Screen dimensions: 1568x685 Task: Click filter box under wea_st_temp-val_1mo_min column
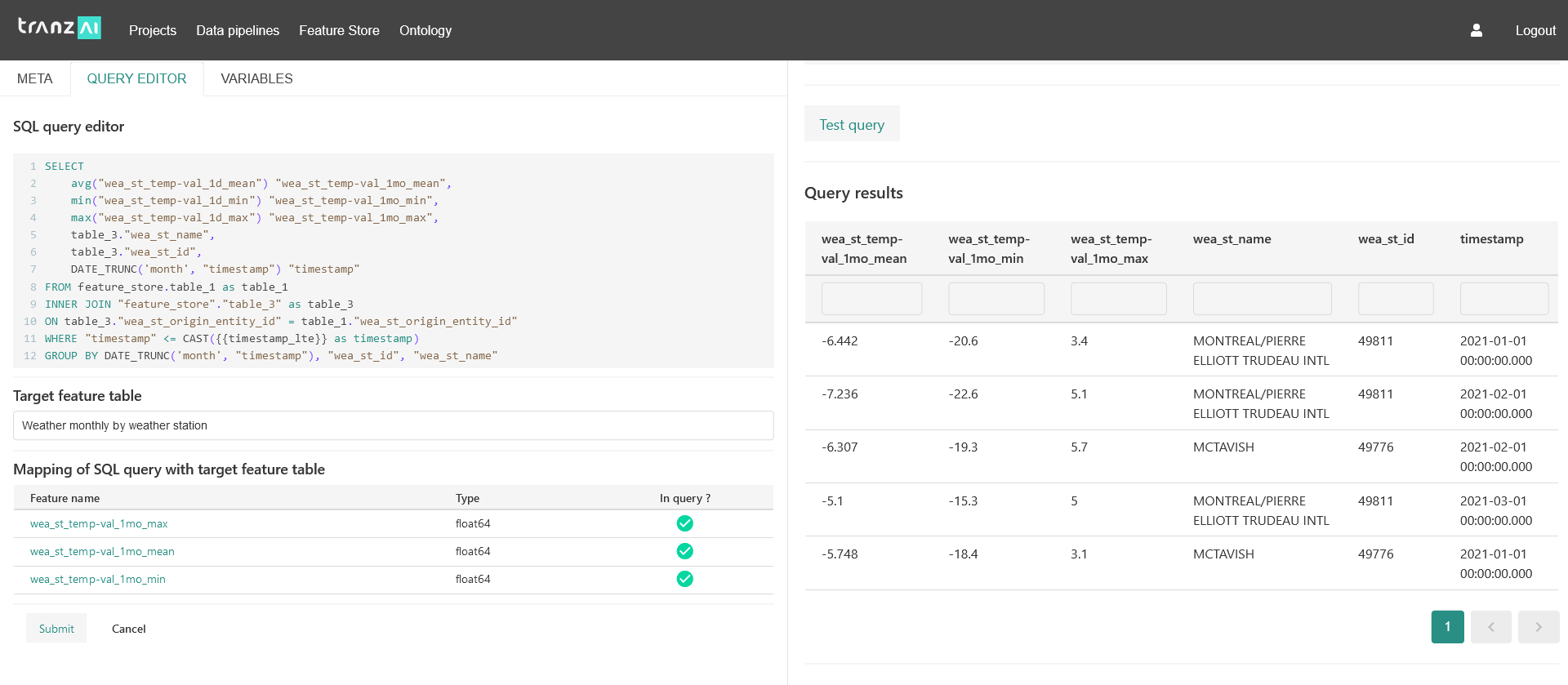coord(996,299)
